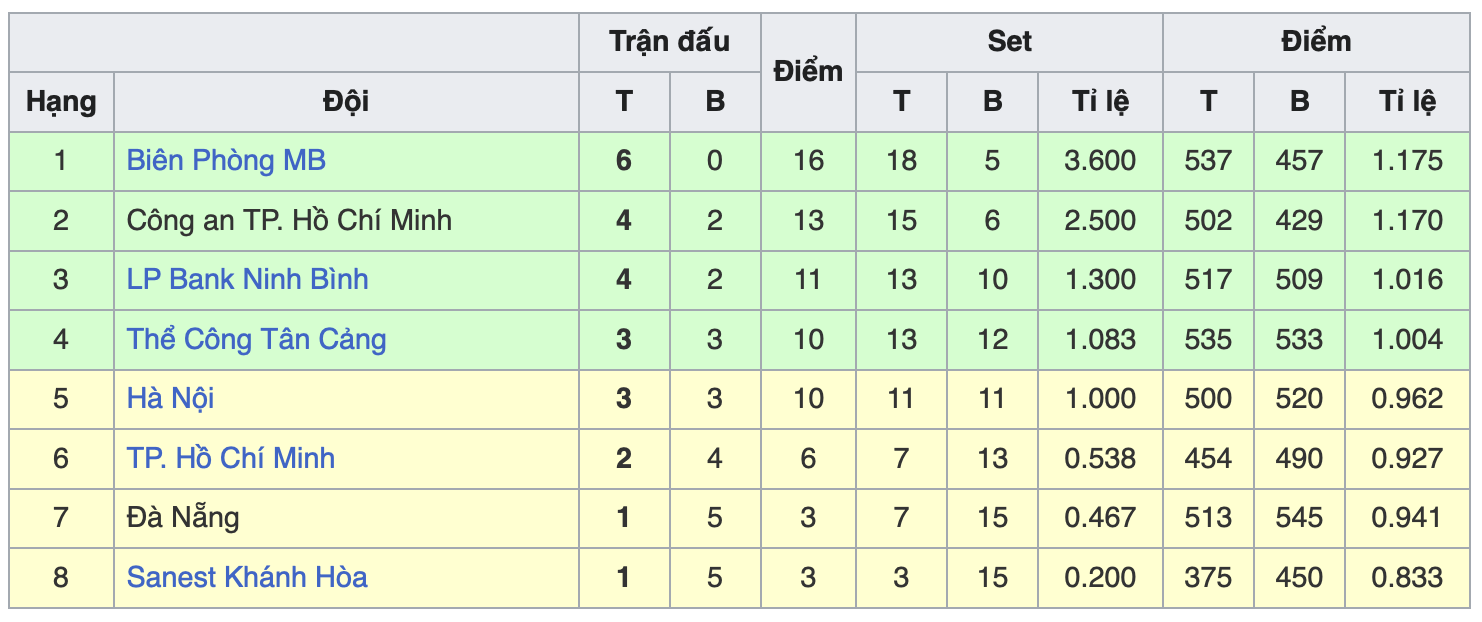Select the Đà Nẵng team name cell
The image size is (1482, 622).
183,518
